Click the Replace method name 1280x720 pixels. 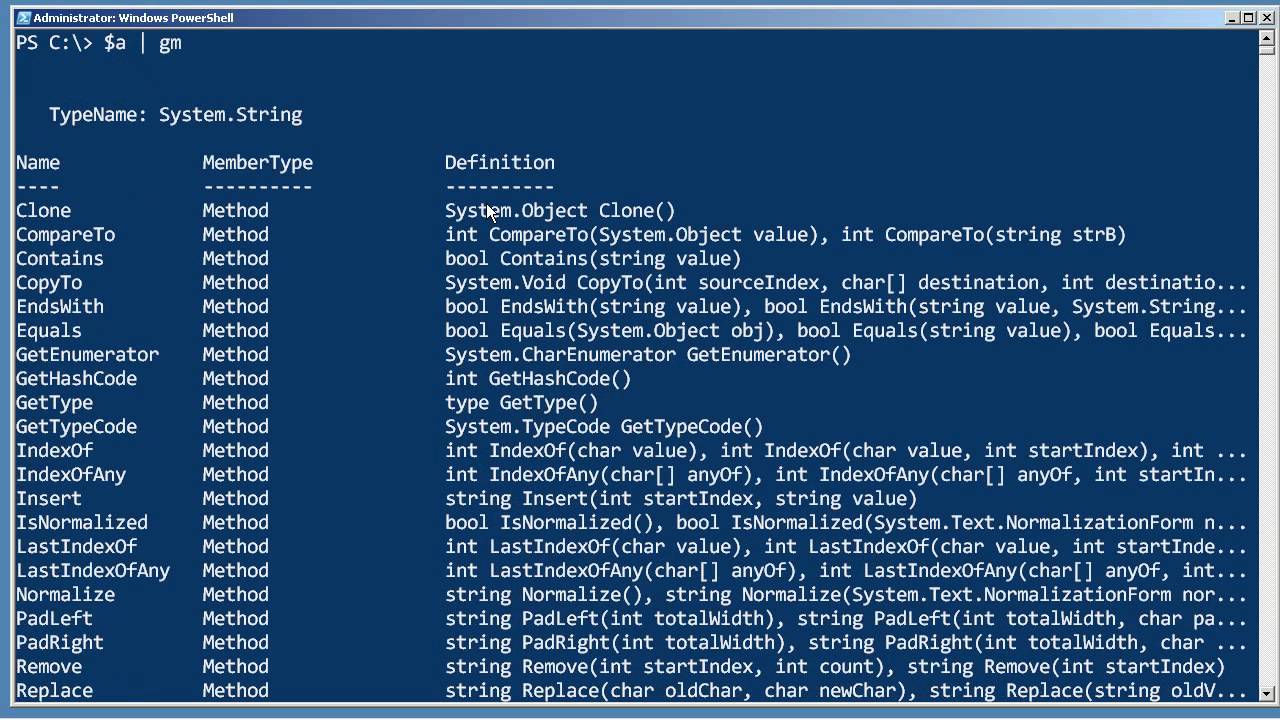54,691
